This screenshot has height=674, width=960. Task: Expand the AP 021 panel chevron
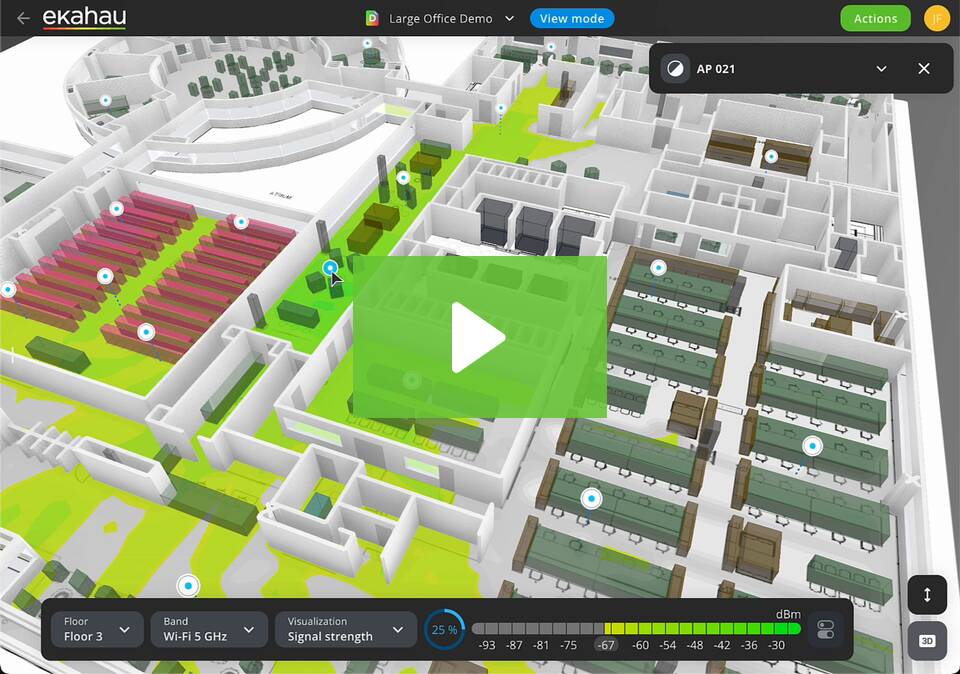click(881, 69)
